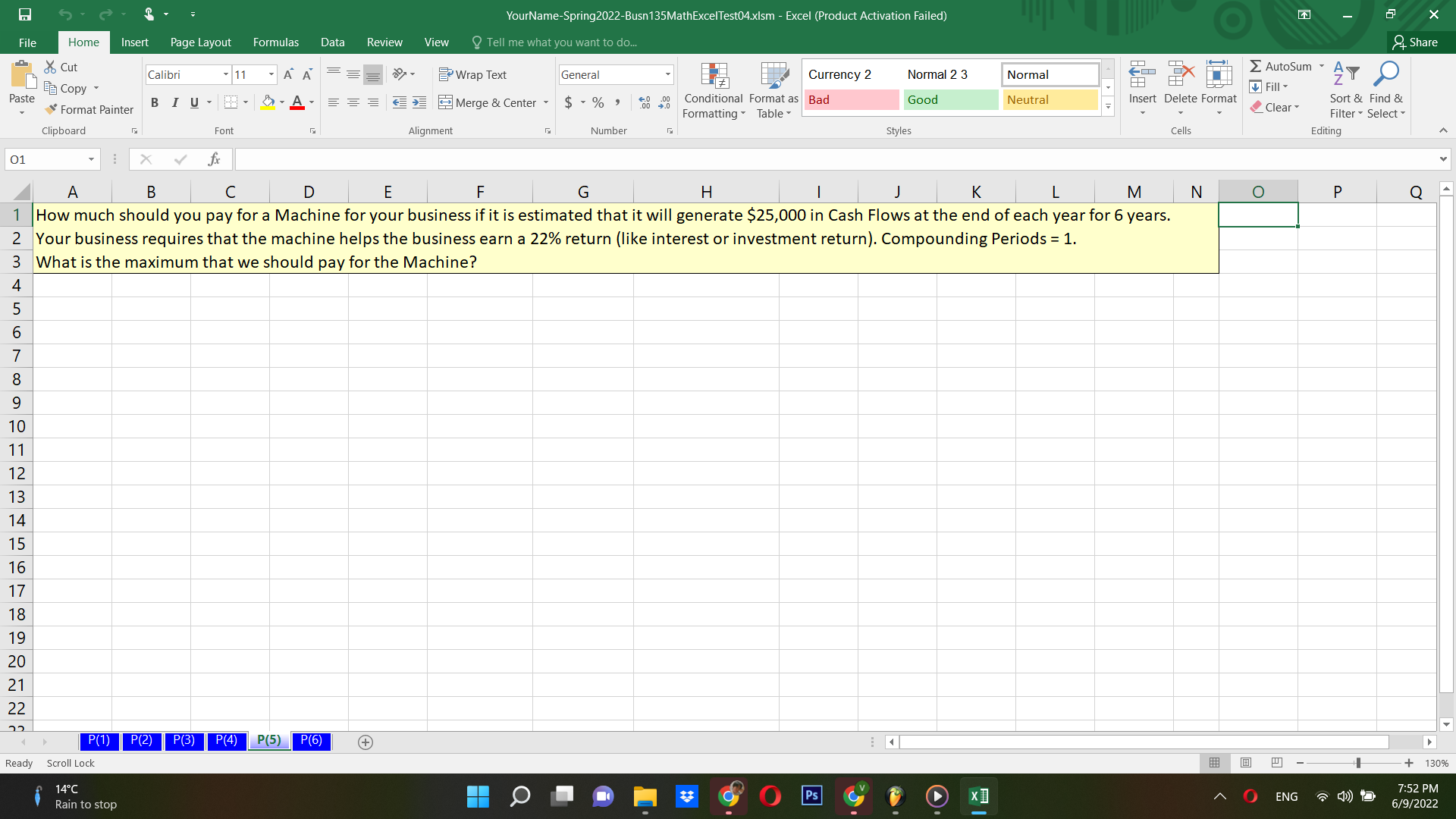The image size is (1456, 819).
Task: Switch to Page Break Preview view
Action: [1276, 763]
